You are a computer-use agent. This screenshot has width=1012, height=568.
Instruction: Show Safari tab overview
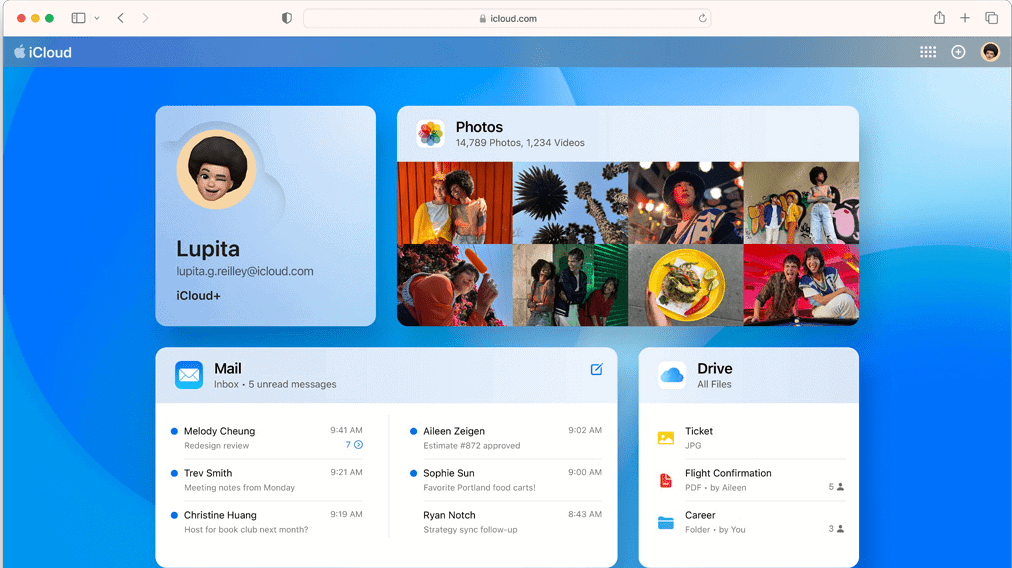click(x=991, y=18)
